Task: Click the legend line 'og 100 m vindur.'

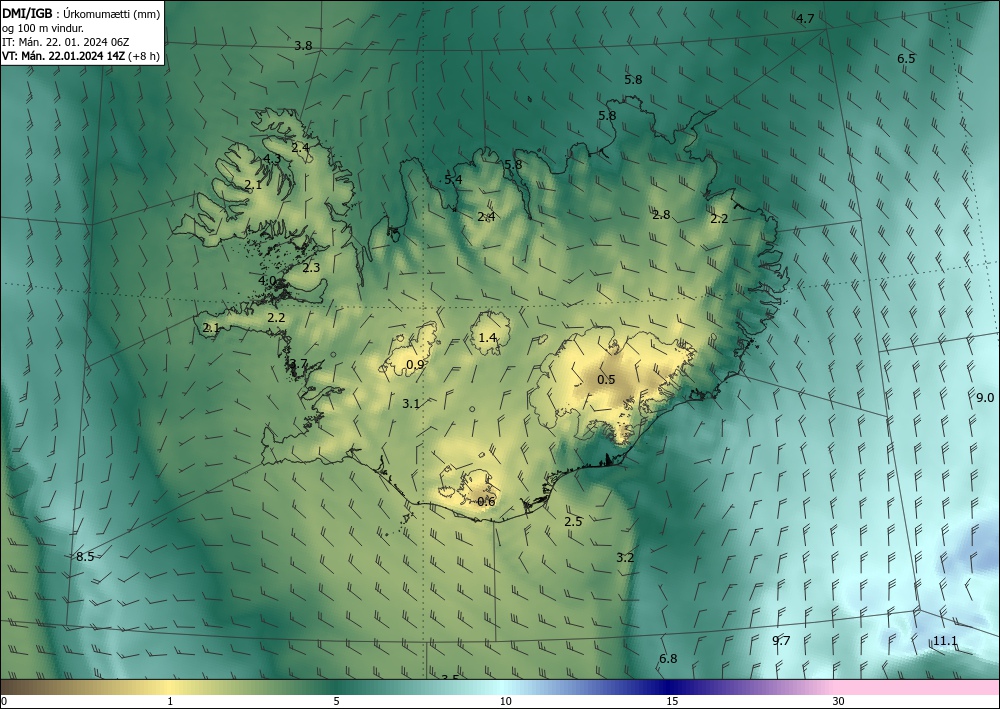Action: click(x=43, y=28)
